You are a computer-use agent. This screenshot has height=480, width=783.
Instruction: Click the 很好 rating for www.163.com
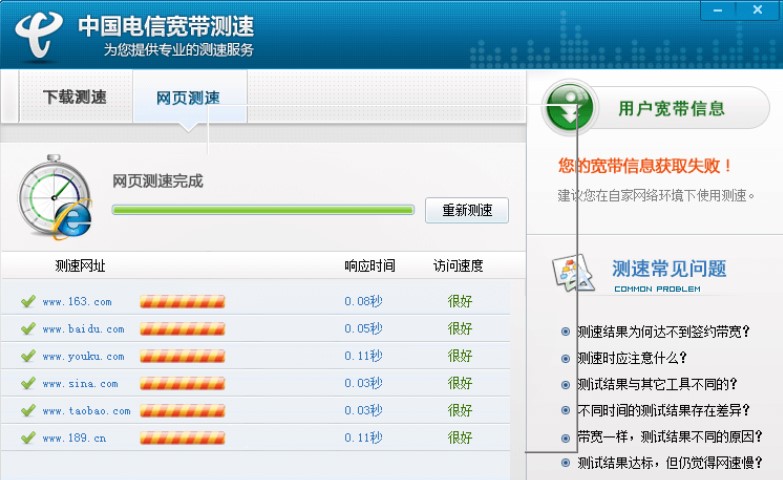(x=459, y=301)
